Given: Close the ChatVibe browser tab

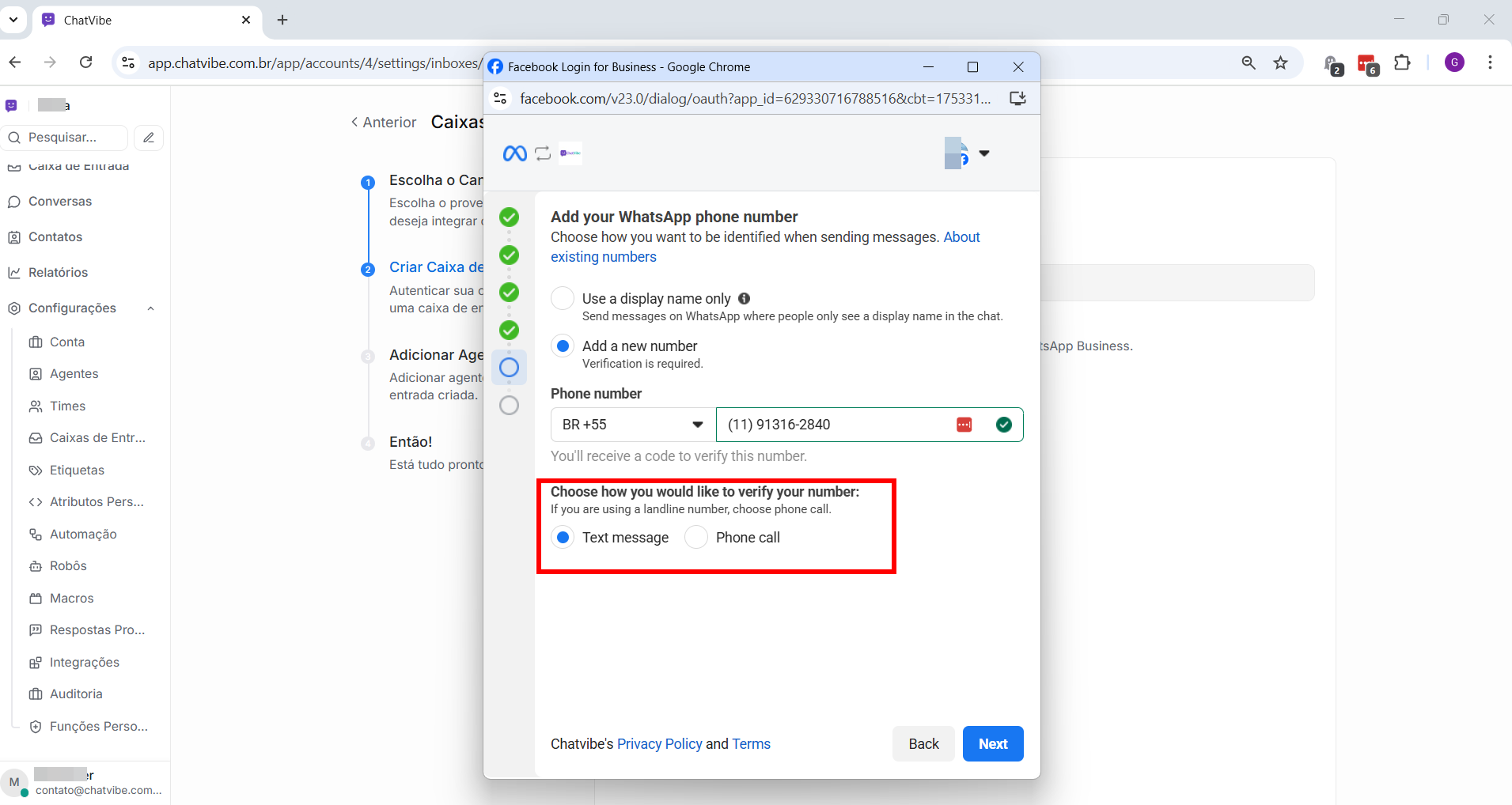Looking at the screenshot, I should (246, 20).
